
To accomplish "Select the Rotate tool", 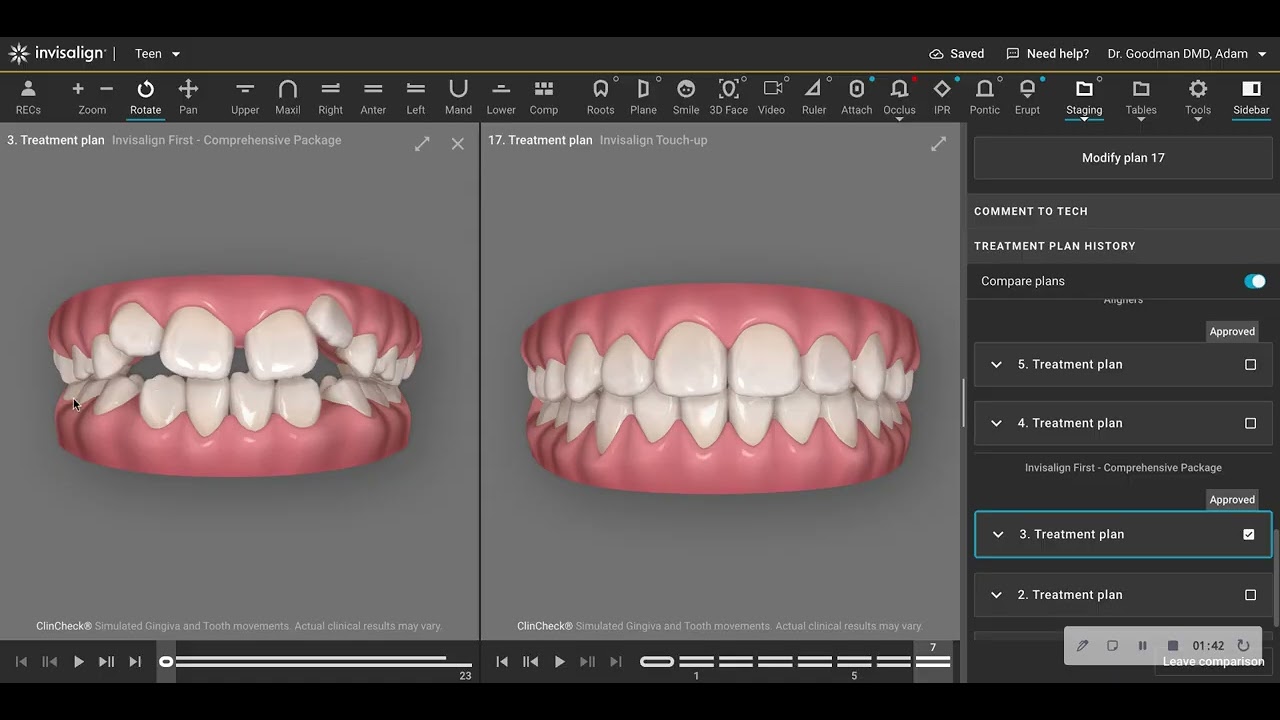I will coord(145,97).
